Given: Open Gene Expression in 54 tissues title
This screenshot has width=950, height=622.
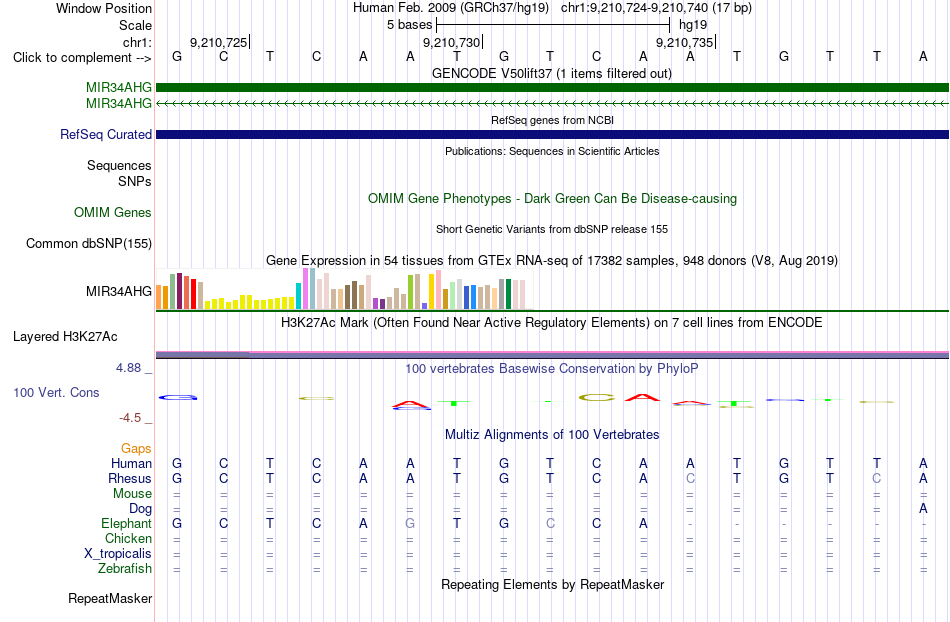Looking at the screenshot, I should (552, 260).
